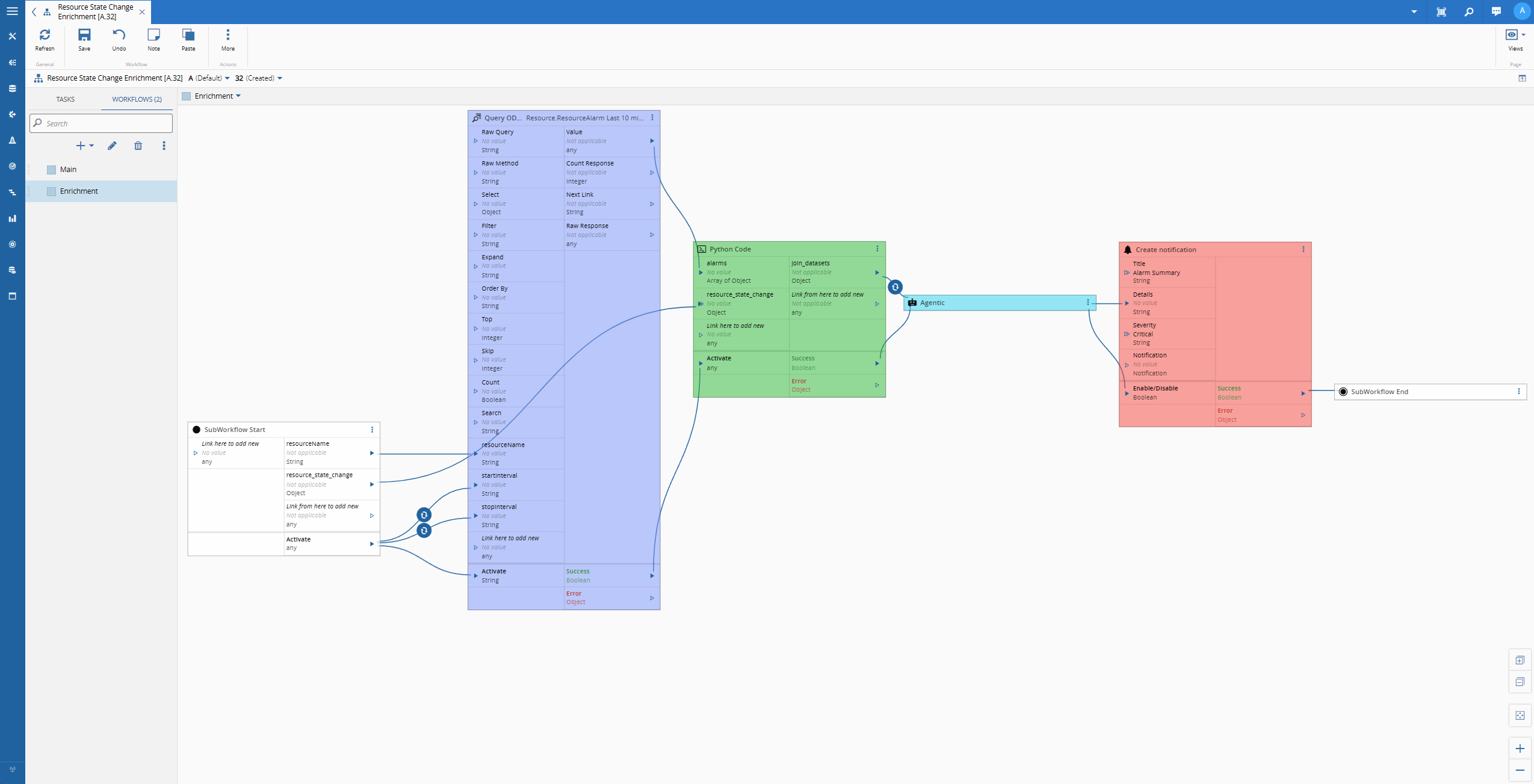The image size is (1534, 784).
Task: Check the Main workflow checkbox
Action: point(52,169)
